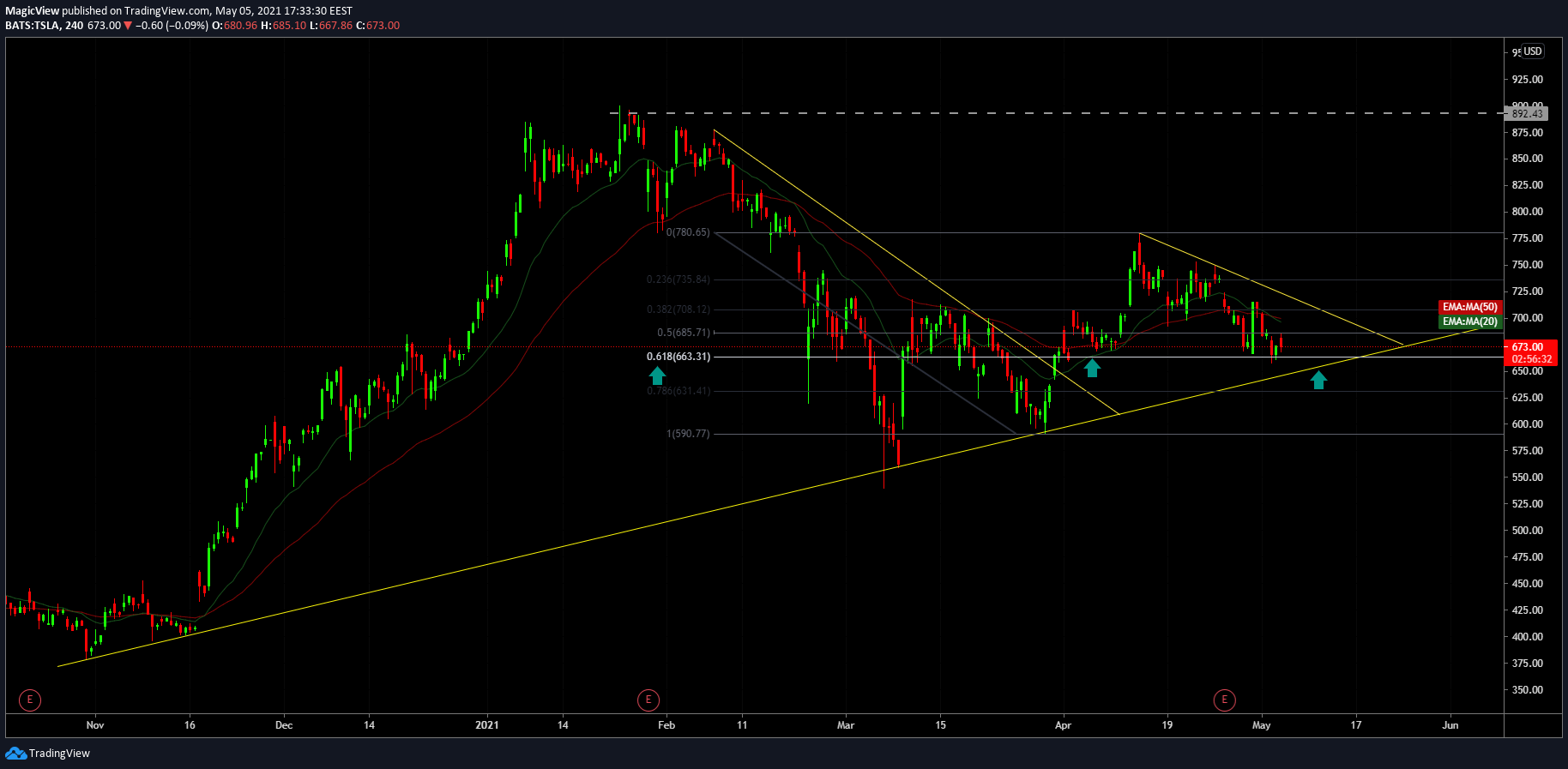Click the earnings E marker near February
The height and width of the screenshot is (769, 1568).
(x=648, y=700)
